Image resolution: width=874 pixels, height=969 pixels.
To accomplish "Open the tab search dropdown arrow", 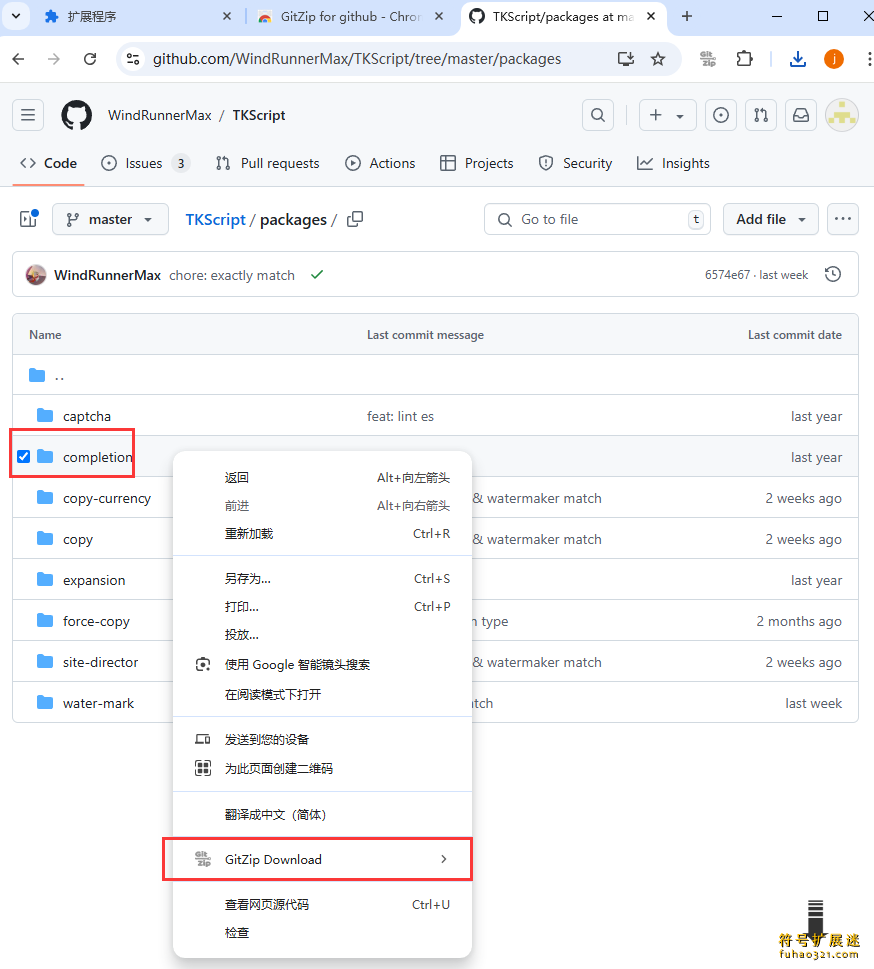I will coord(16,16).
